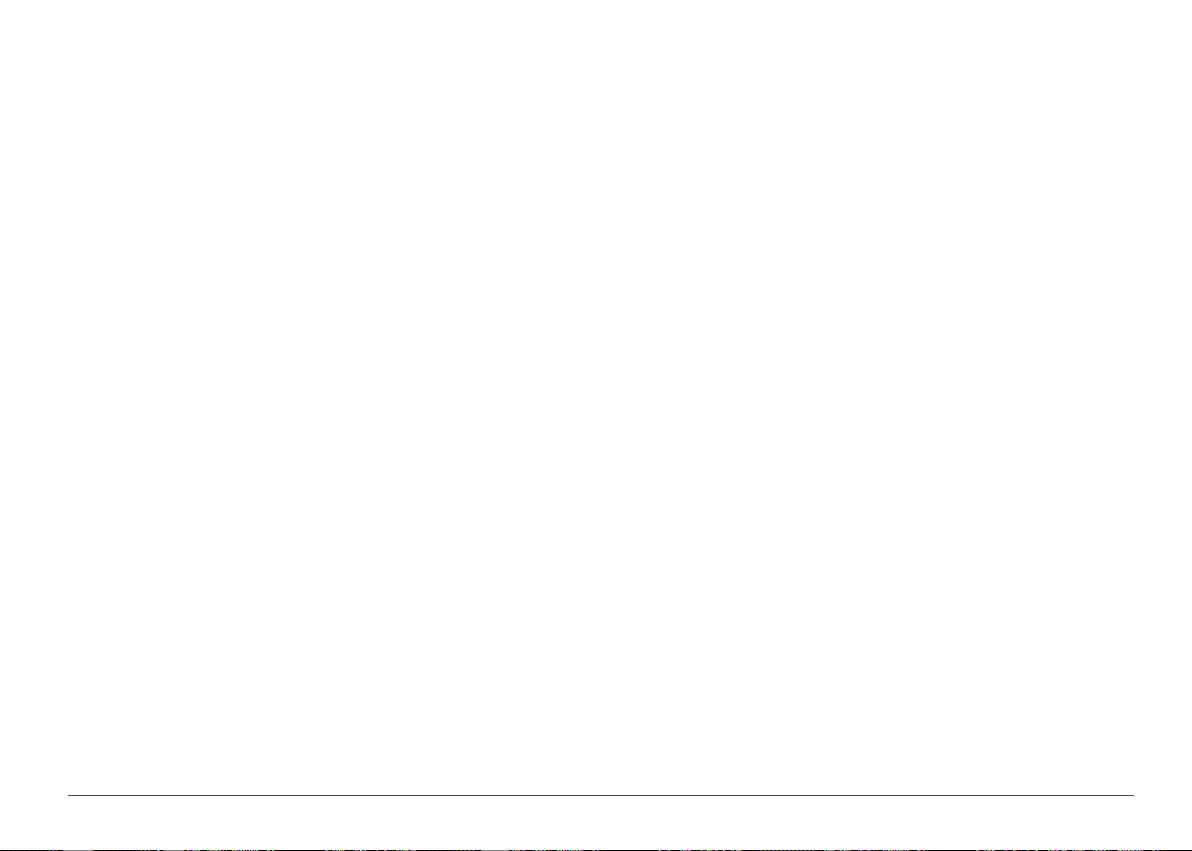Click the blank area in upper middle of page
This screenshot has width=1192, height=851.
click(596, 152)
